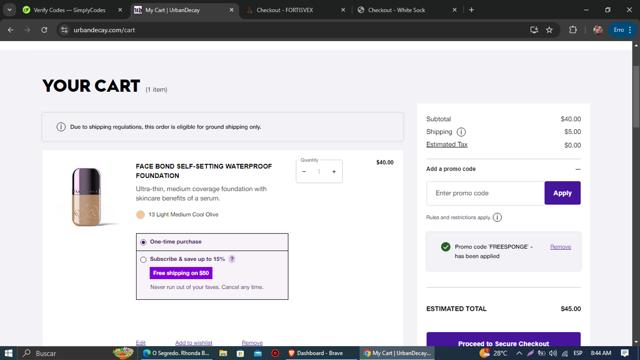
Task: Click Add to wishlist link
Action: (x=193, y=343)
